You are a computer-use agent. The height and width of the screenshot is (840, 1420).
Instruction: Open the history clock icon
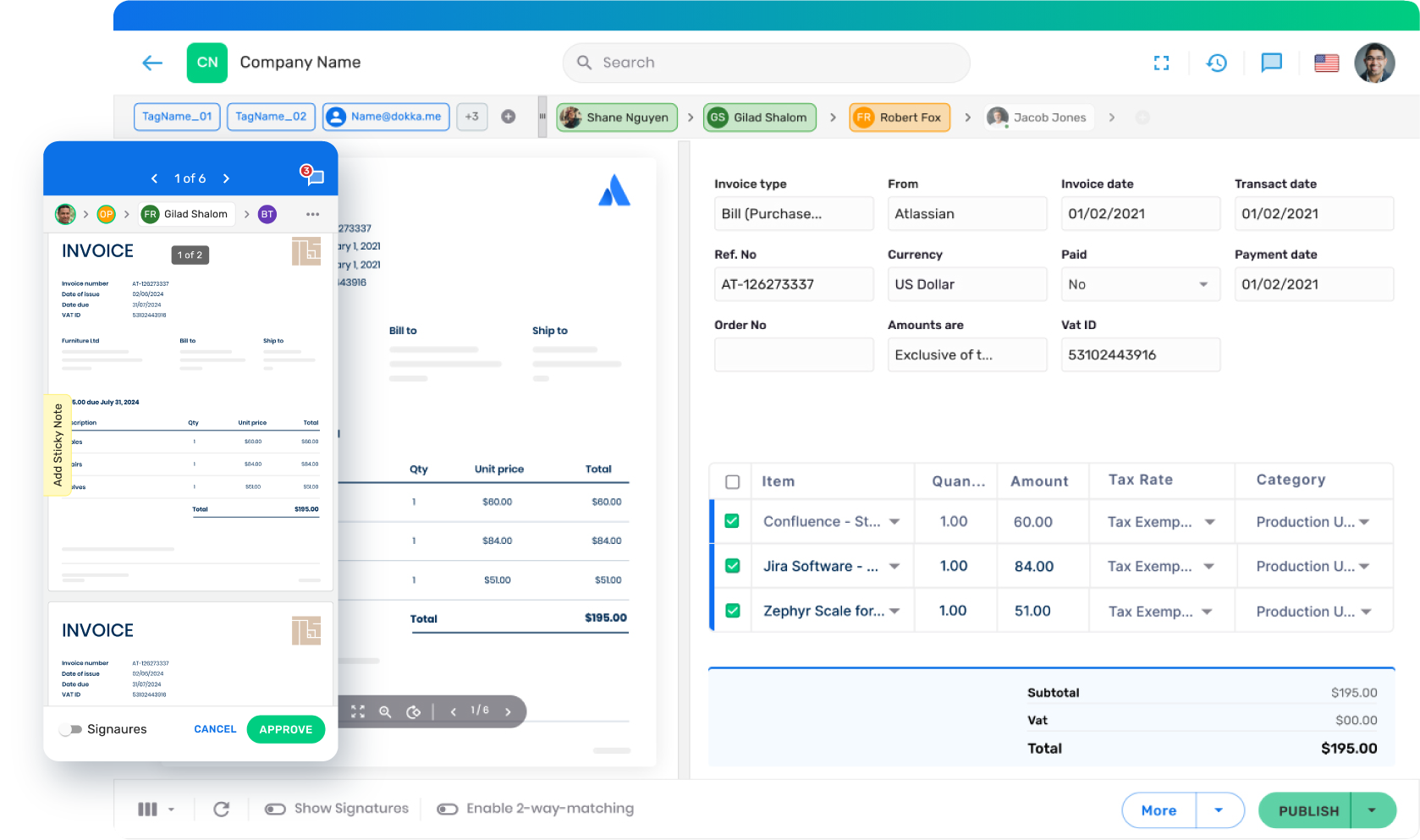tap(1216, 63)
